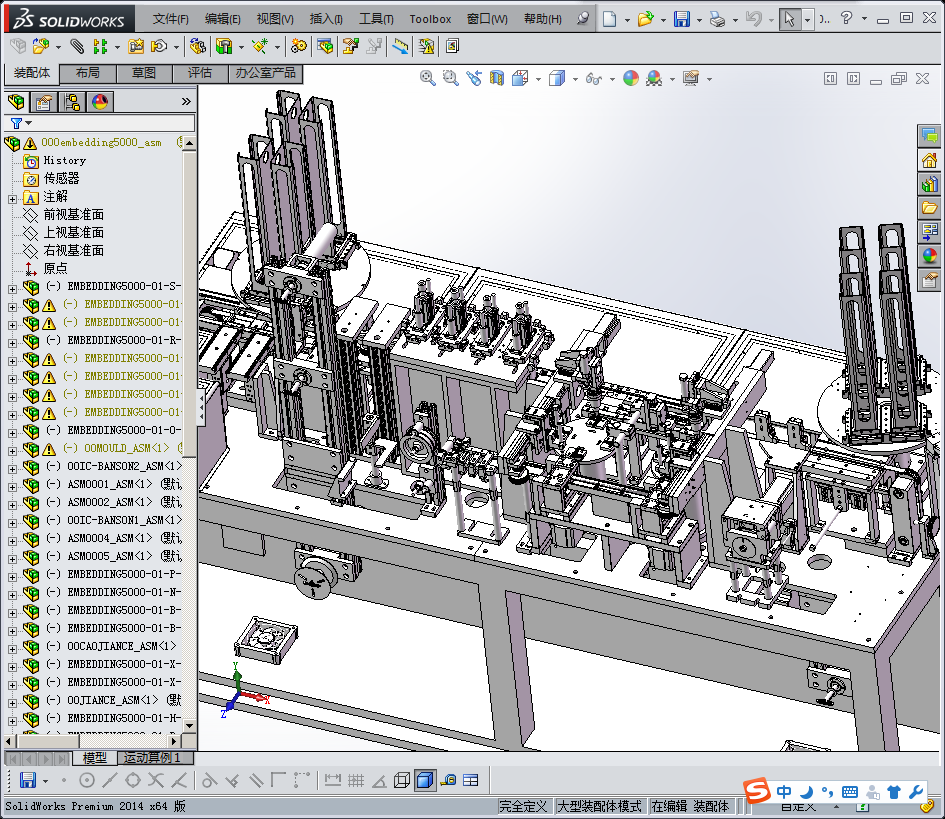Click the New Document icon
The height and width of the screenshot is (819, 945).
[609, 19]
